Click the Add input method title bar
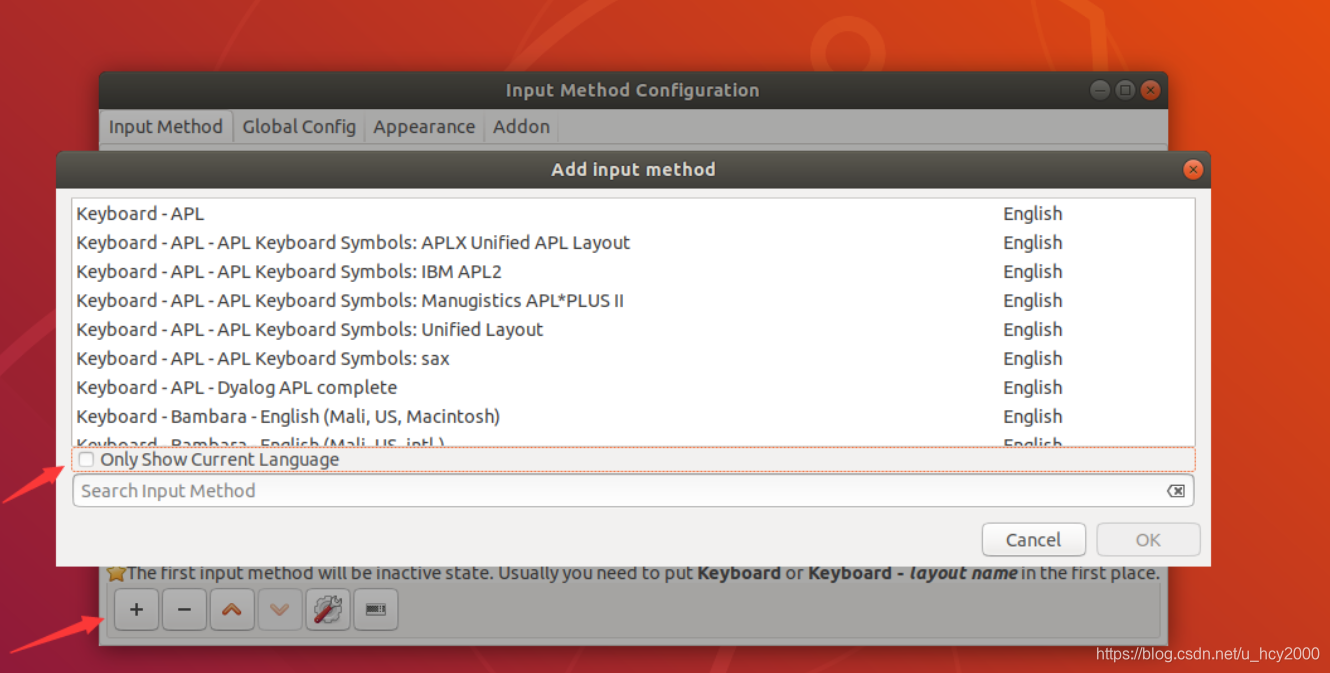The height and width of the screenshot is (673, 1330). pos(633,170)
